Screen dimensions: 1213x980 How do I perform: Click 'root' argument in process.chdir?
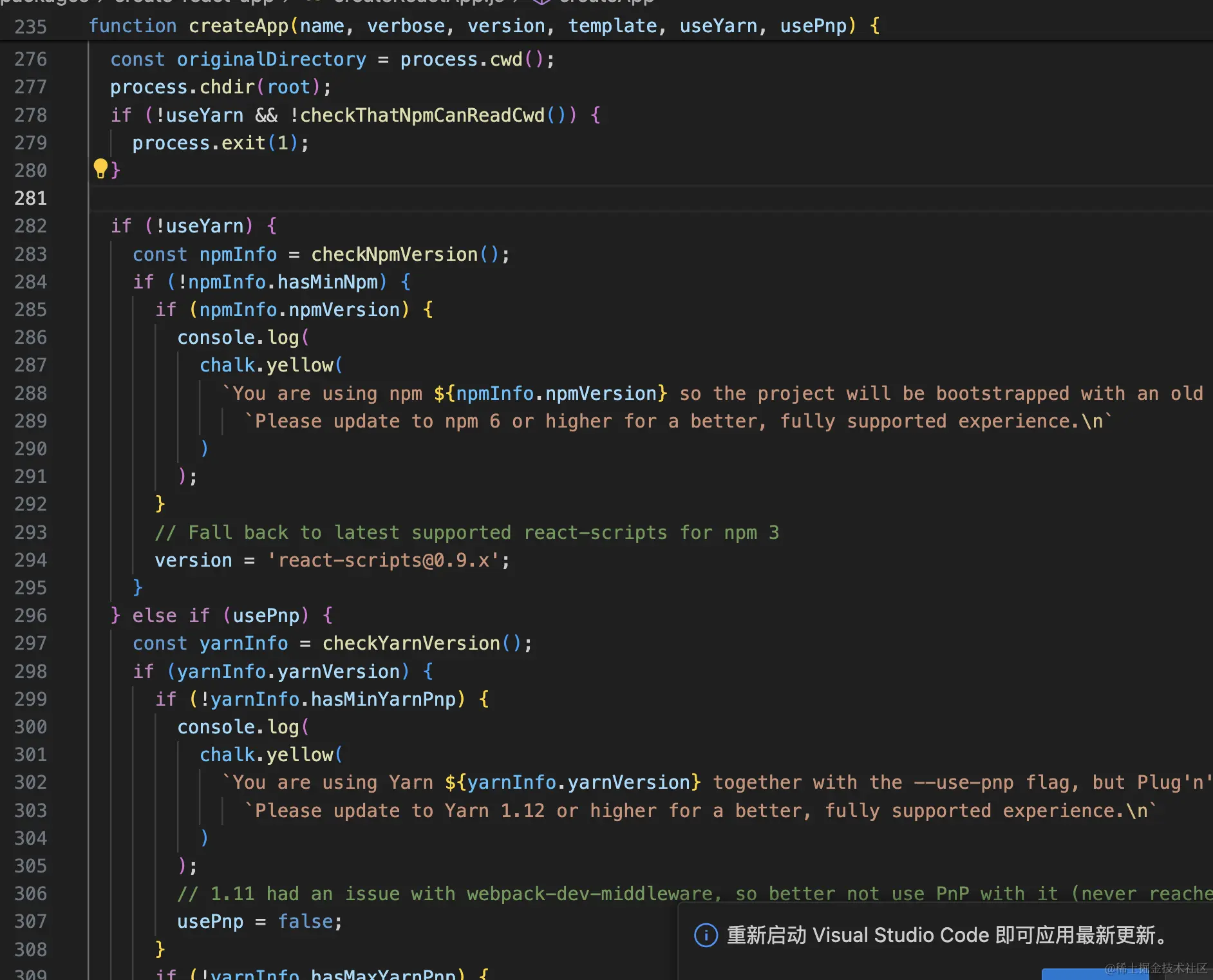click(x=289, y=87)
